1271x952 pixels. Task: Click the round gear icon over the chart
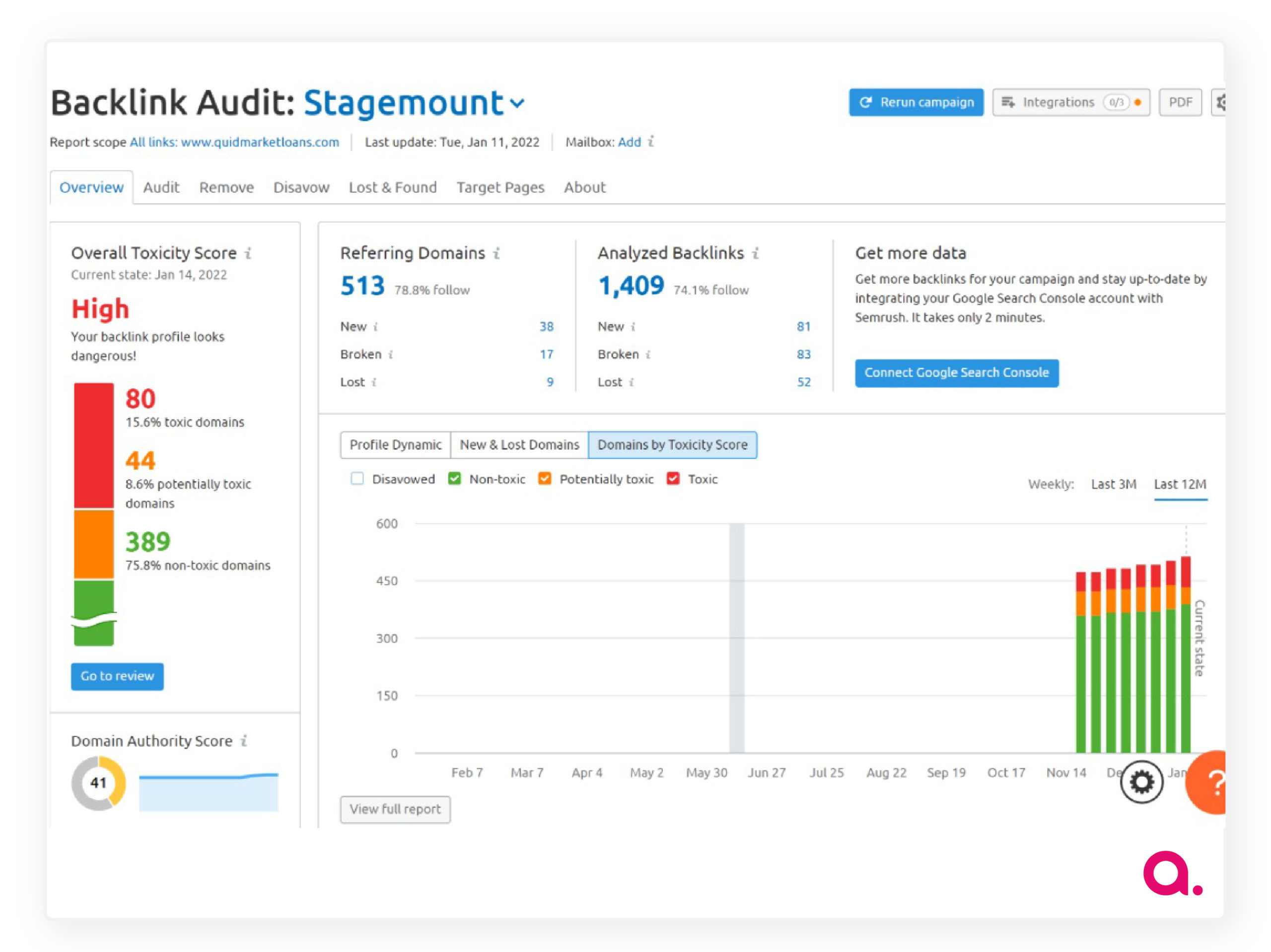coord(1142,781)
